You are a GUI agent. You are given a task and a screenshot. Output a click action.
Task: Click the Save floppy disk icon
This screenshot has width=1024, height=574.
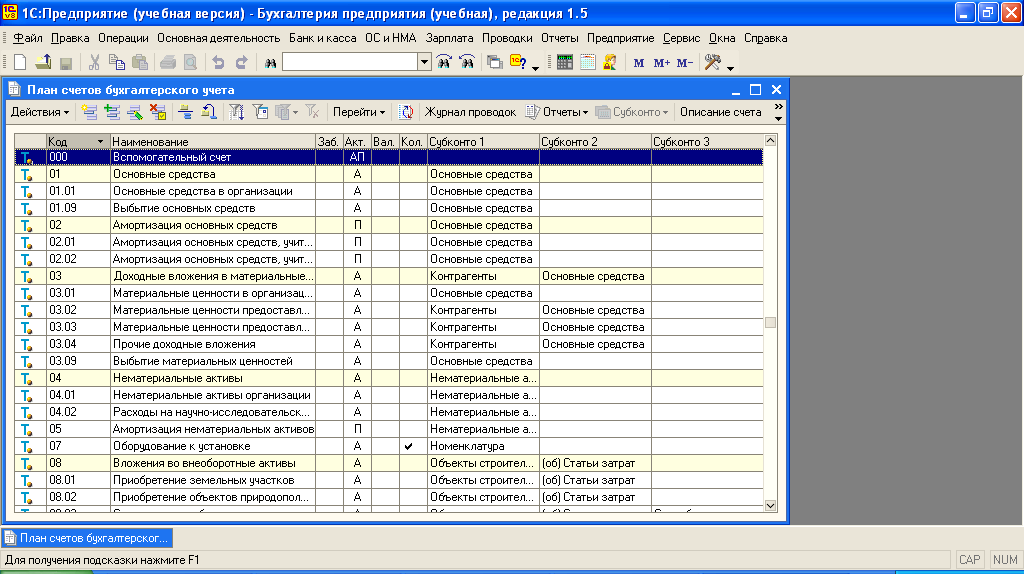(x=66, y=62)
